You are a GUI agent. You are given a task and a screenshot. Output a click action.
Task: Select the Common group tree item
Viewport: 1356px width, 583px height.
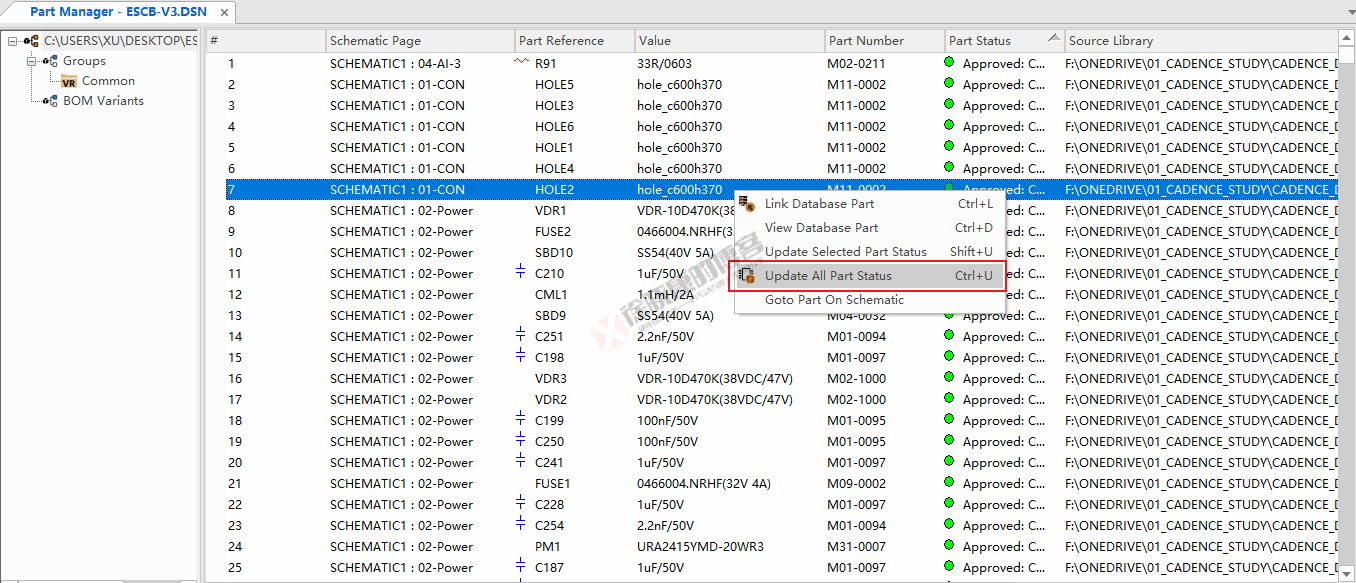coord(108,81)
